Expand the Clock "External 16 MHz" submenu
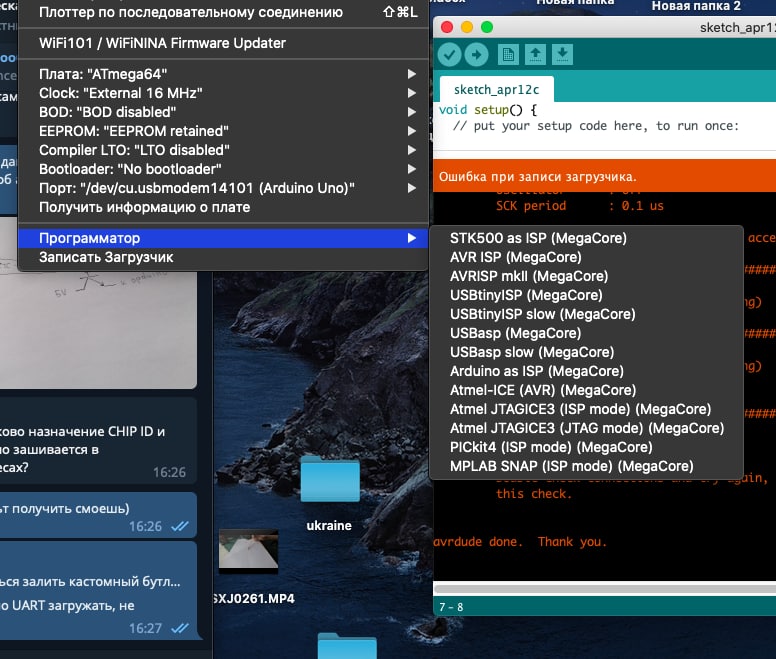The width and height of the screenshot is (776, 659). click(x=223, y=93)
